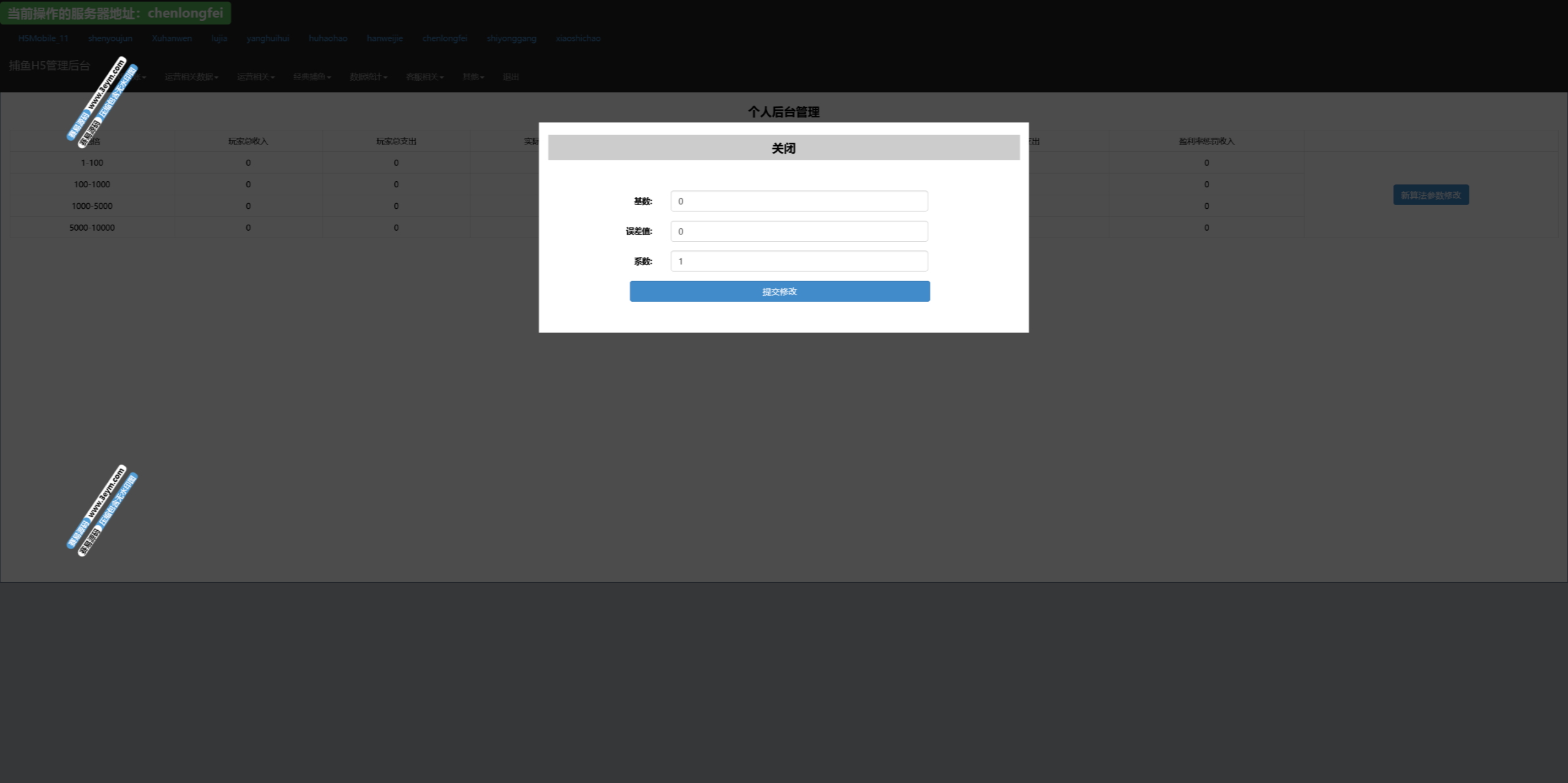Click the 基数 input field
Viewport: 1568px width, 783px height.
pyautogui.click(x=799, y=201)
